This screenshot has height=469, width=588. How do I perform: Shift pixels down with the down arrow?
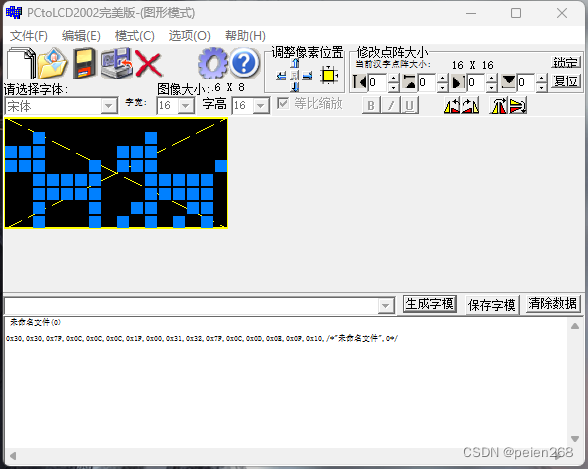tap(295, 87)
